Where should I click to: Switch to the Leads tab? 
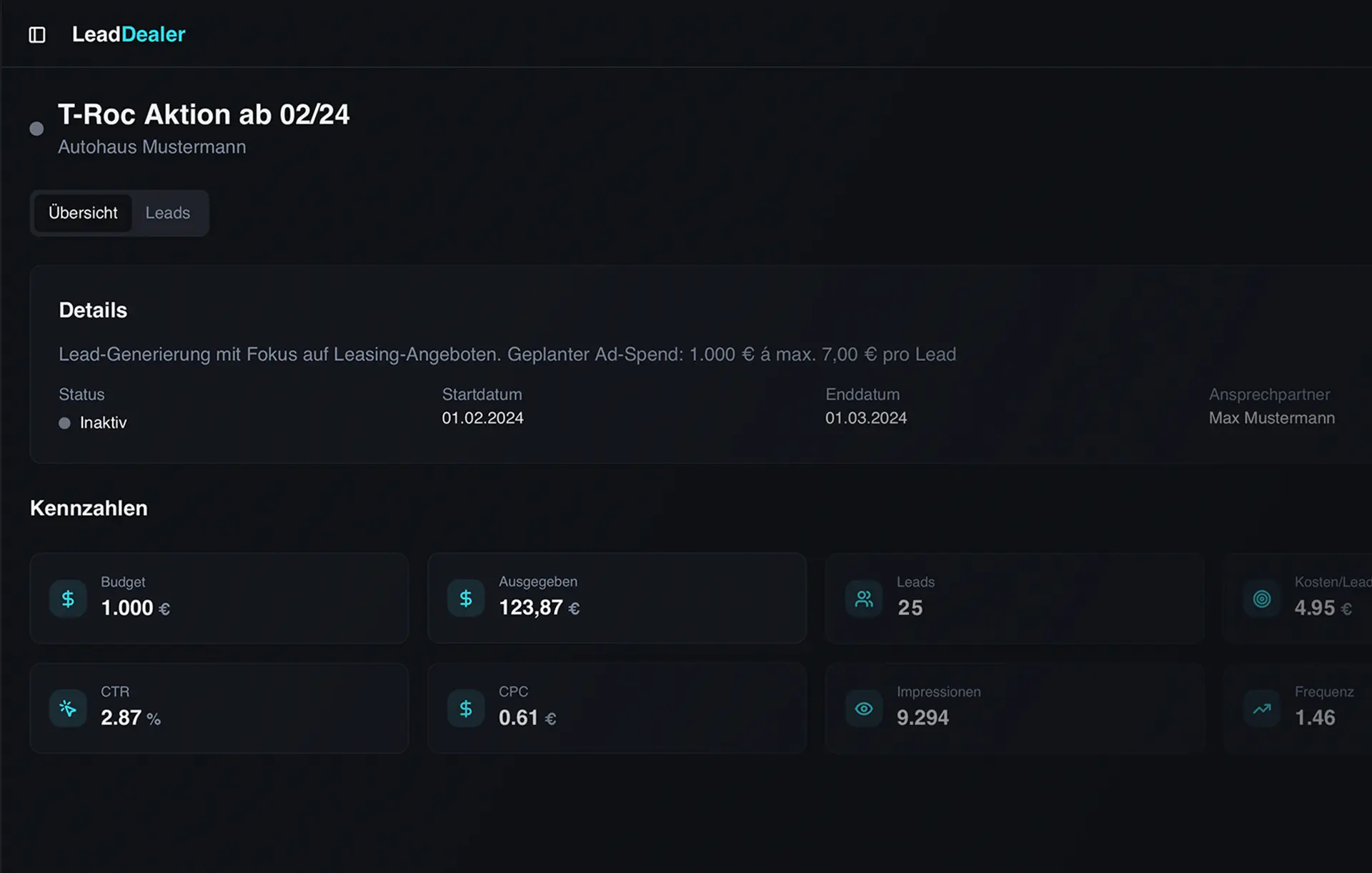click(x=168, y=213)
